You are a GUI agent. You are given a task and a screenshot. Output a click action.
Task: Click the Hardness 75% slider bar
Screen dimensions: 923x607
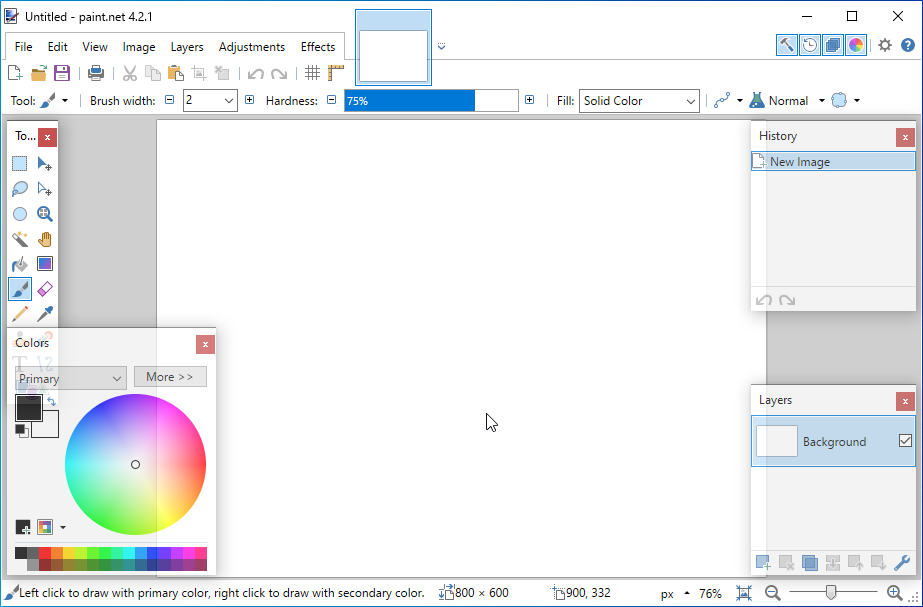[x=430, y=101]
